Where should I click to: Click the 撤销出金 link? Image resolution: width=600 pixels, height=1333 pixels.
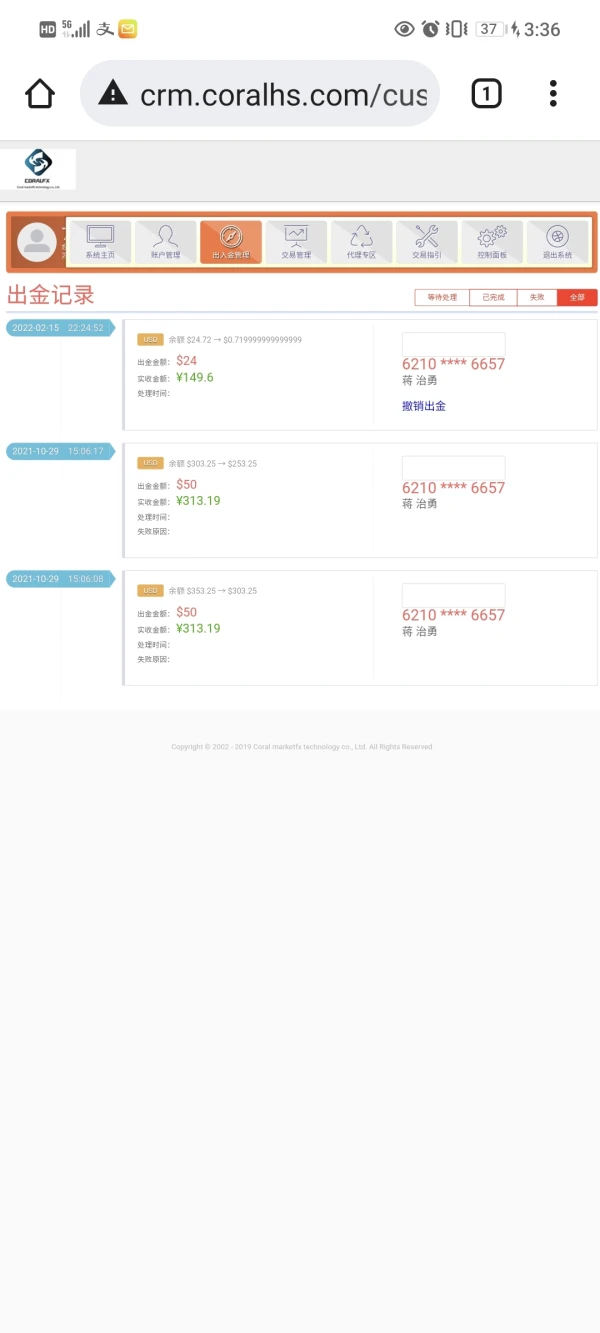click(x=424, y=406)
